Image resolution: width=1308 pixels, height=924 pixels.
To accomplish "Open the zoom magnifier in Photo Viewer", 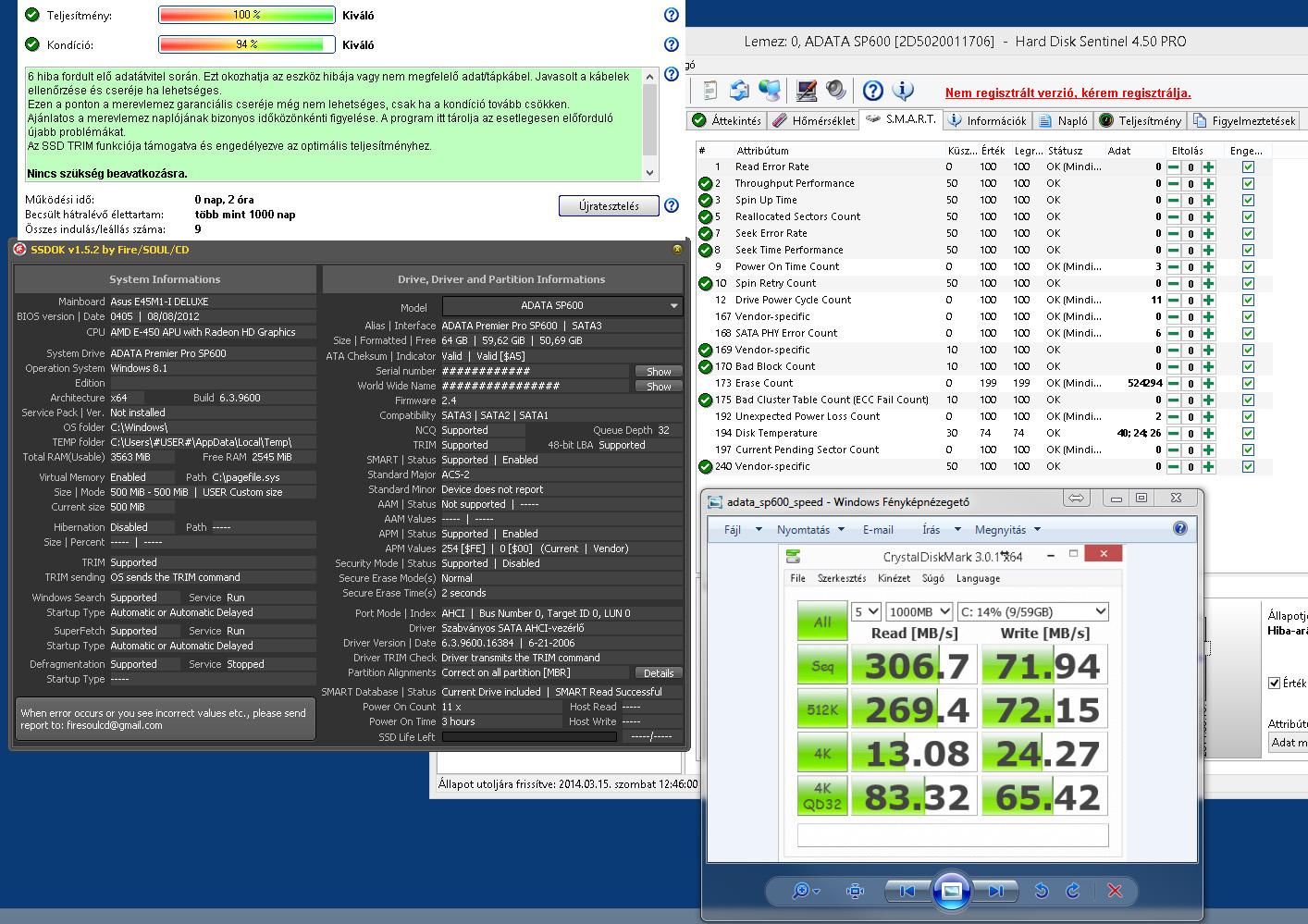I will [x=807, y=891].
